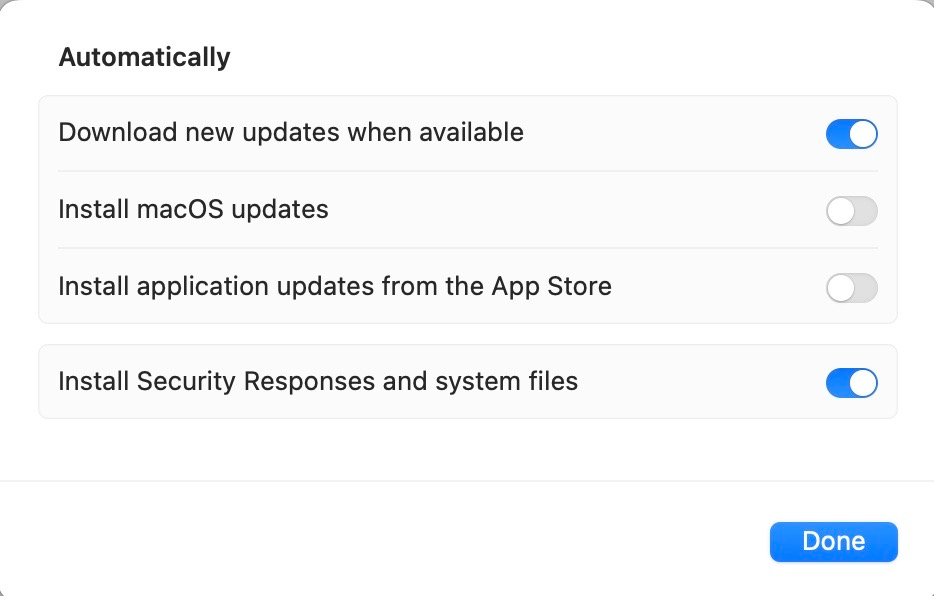Click the gray track of App Store switch

click(866, 288)
